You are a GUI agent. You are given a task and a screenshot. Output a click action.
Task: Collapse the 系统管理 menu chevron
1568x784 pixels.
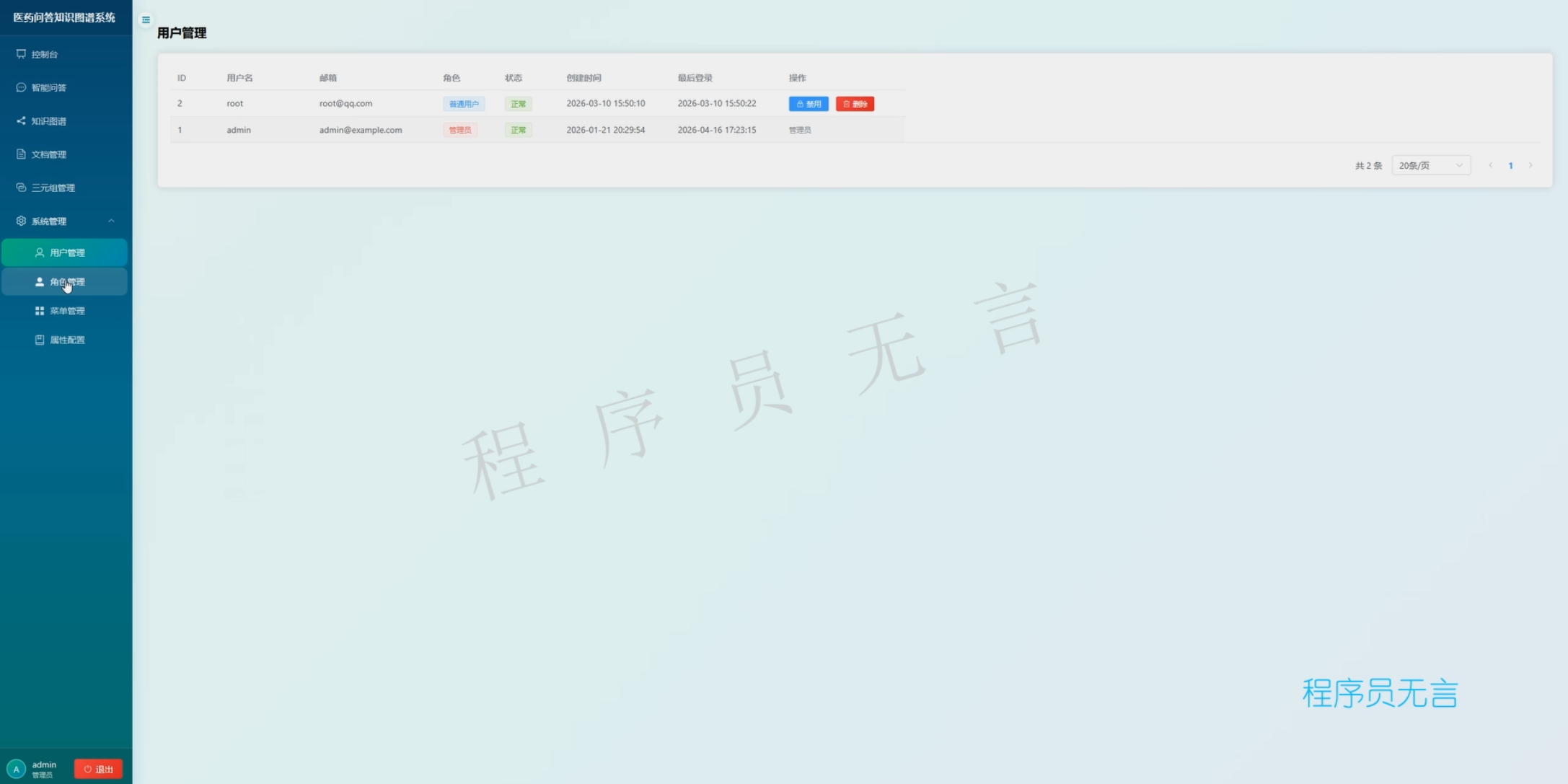click(111, 221)
